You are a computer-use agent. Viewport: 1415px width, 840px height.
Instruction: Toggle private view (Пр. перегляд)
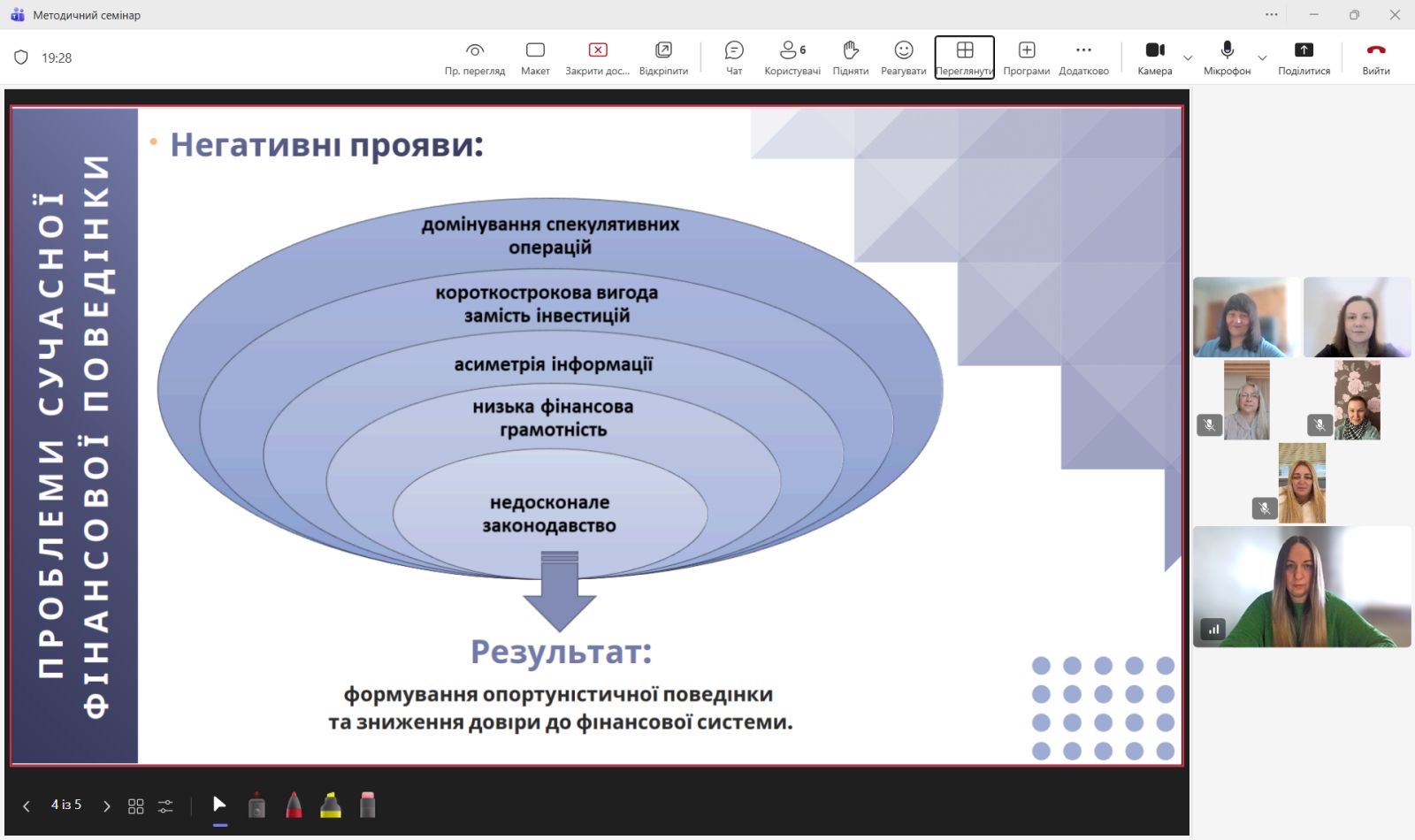tap(475, 57)
